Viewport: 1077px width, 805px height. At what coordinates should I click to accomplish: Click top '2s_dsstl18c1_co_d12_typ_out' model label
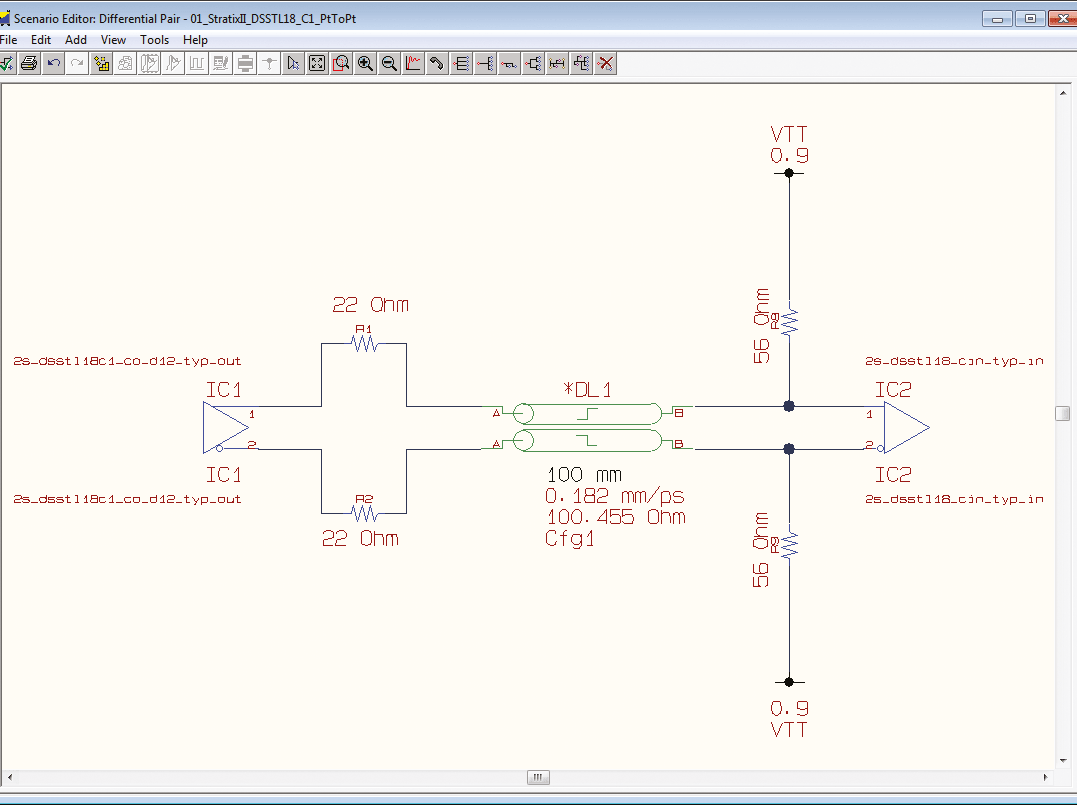(x=127, y=361)
